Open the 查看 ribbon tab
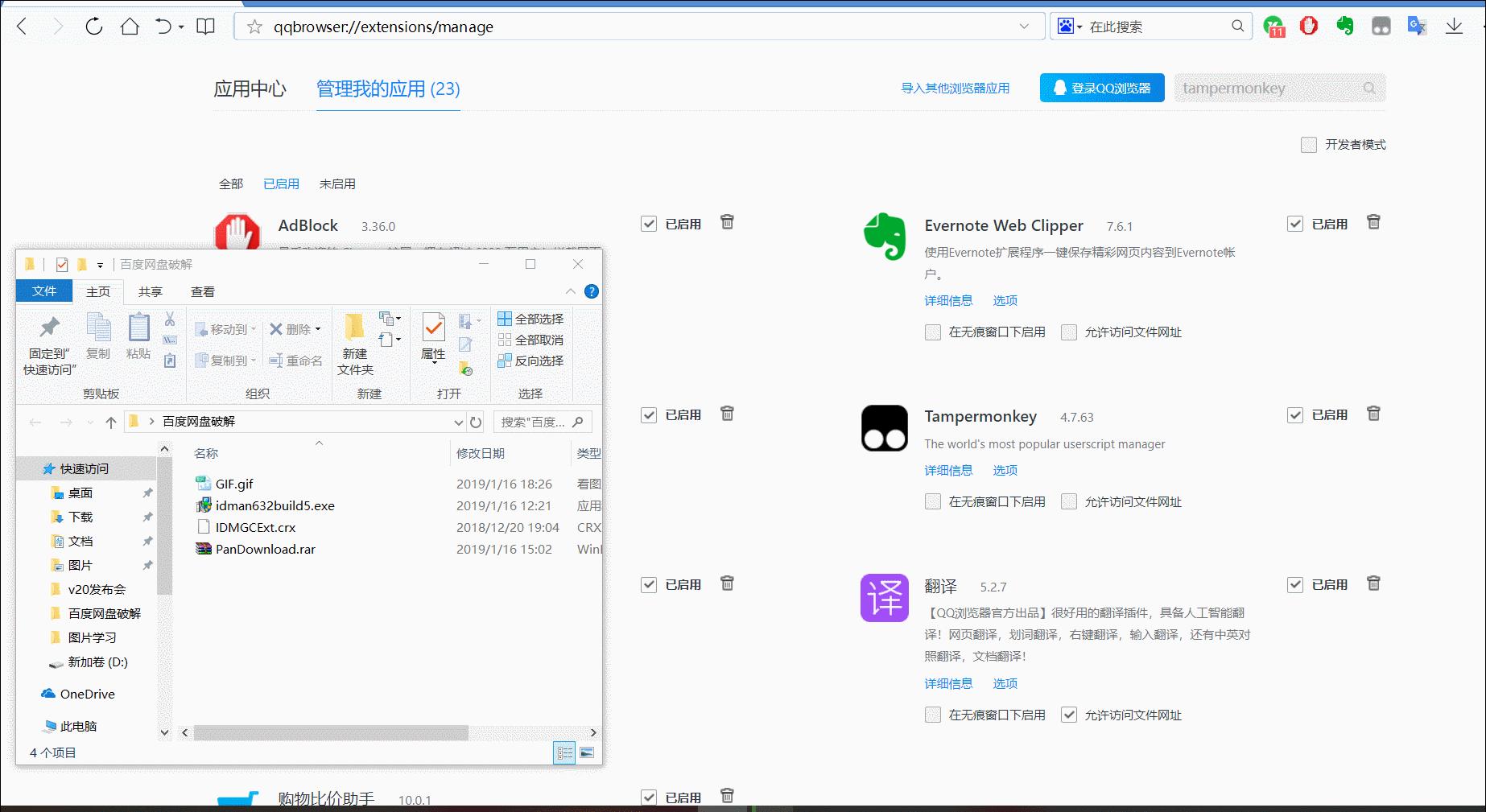Image resolution: width=1486 pixels, height=812 pixels. [202, 292]
